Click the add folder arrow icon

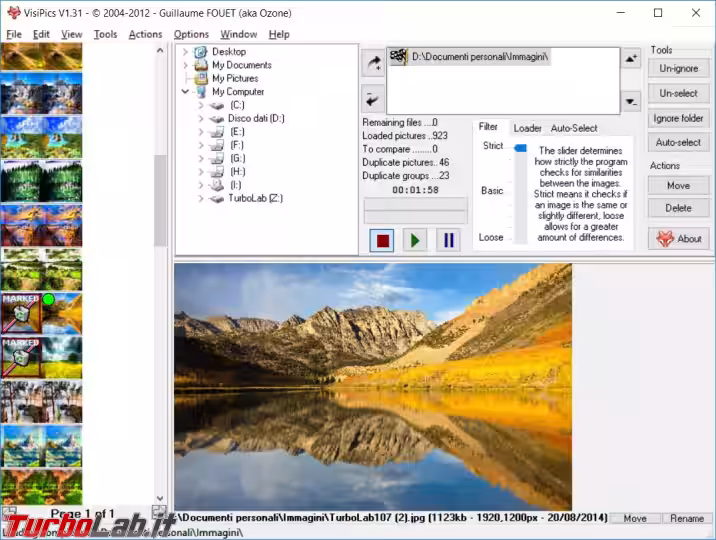[x=372, y=64]
